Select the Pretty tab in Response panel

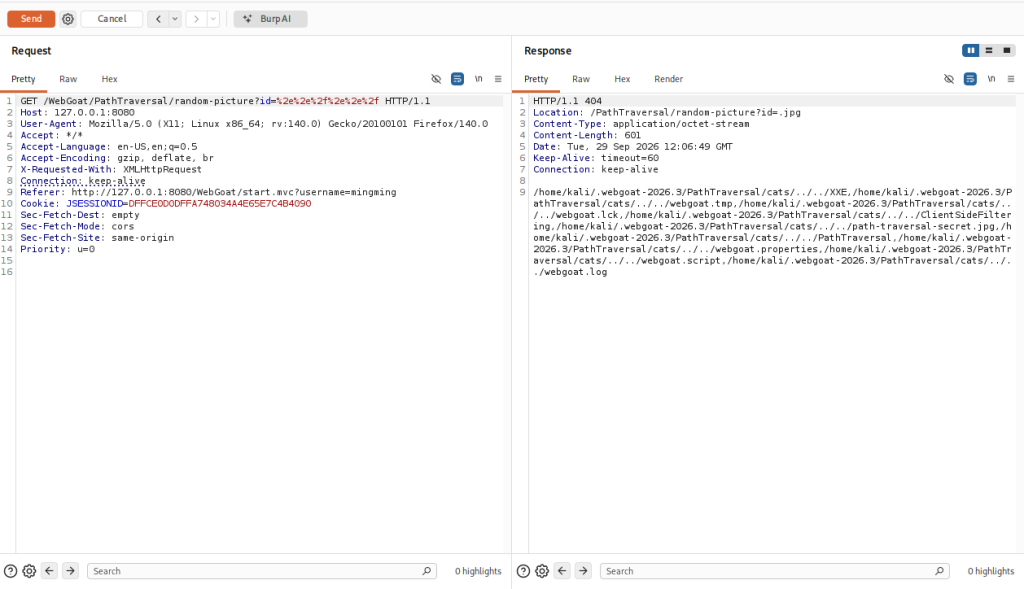point(536,79)
